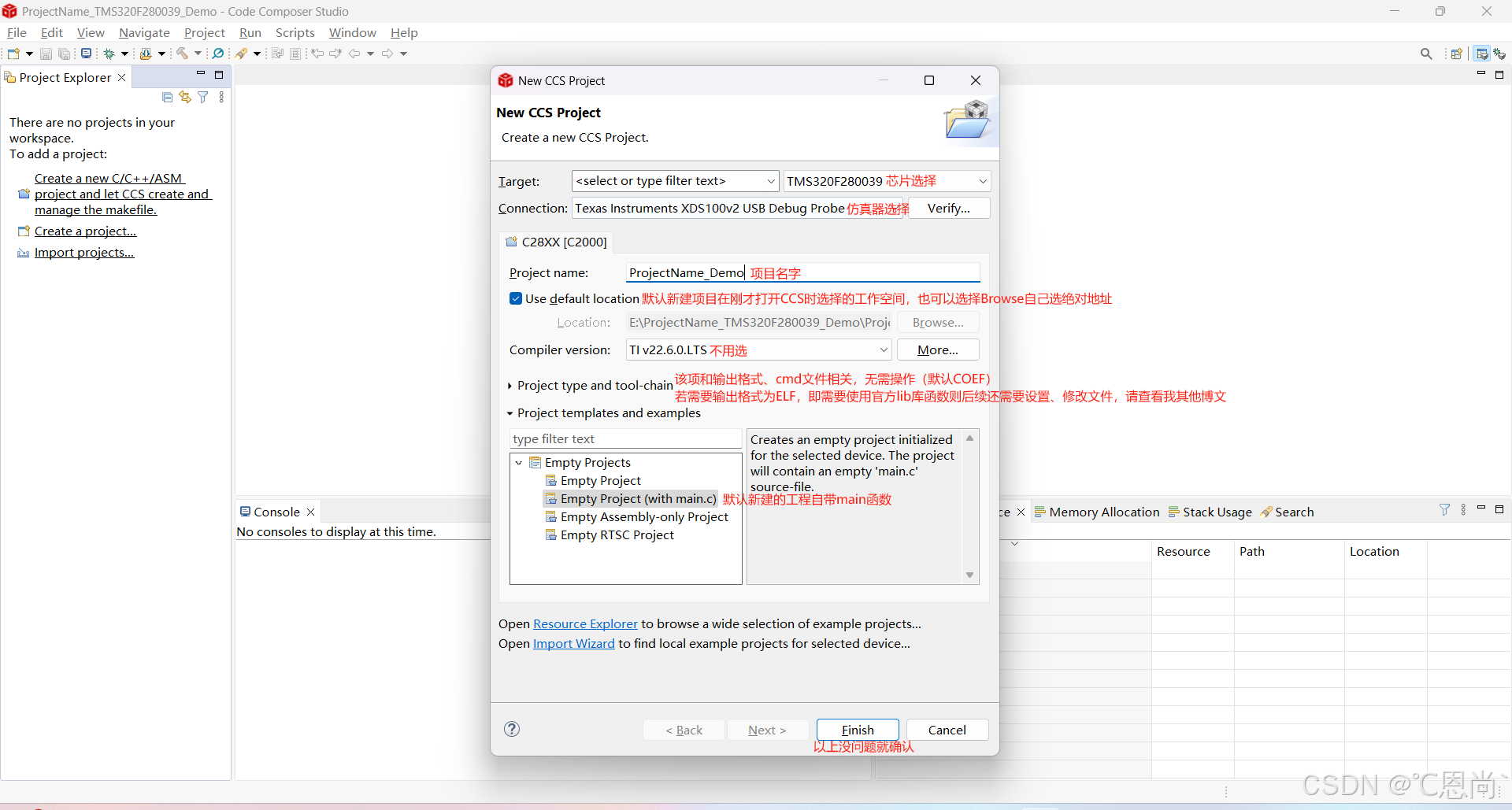Click the template description scroll down arrow

[x=969, y=575]
